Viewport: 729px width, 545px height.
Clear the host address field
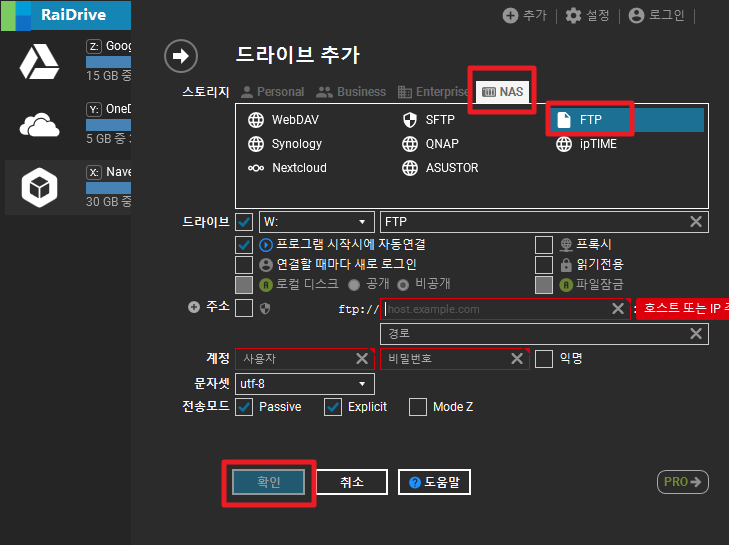pos(618,308)
